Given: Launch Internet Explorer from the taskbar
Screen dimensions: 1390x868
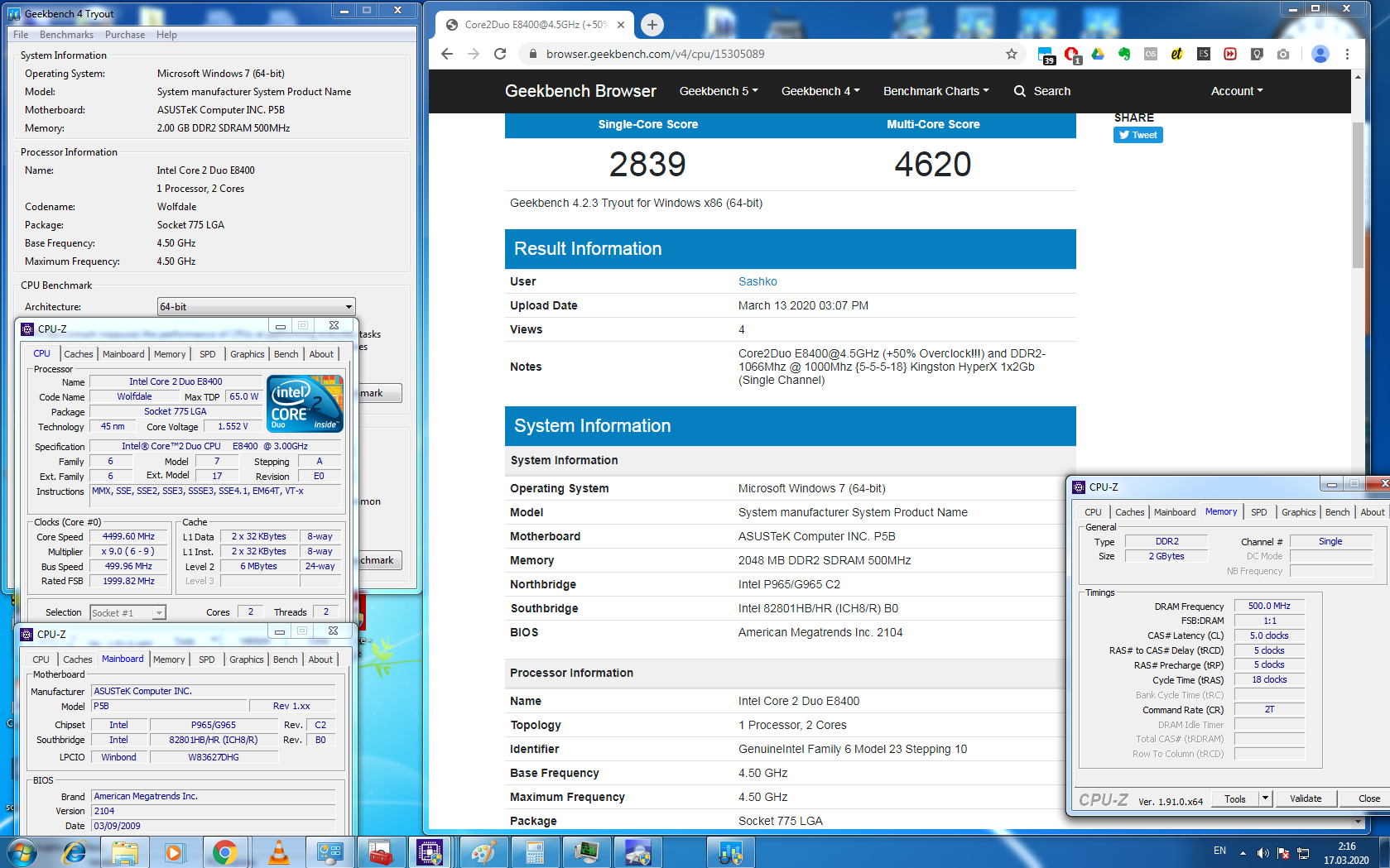Looking at the screenshot, I should click(x=75, y=852).
